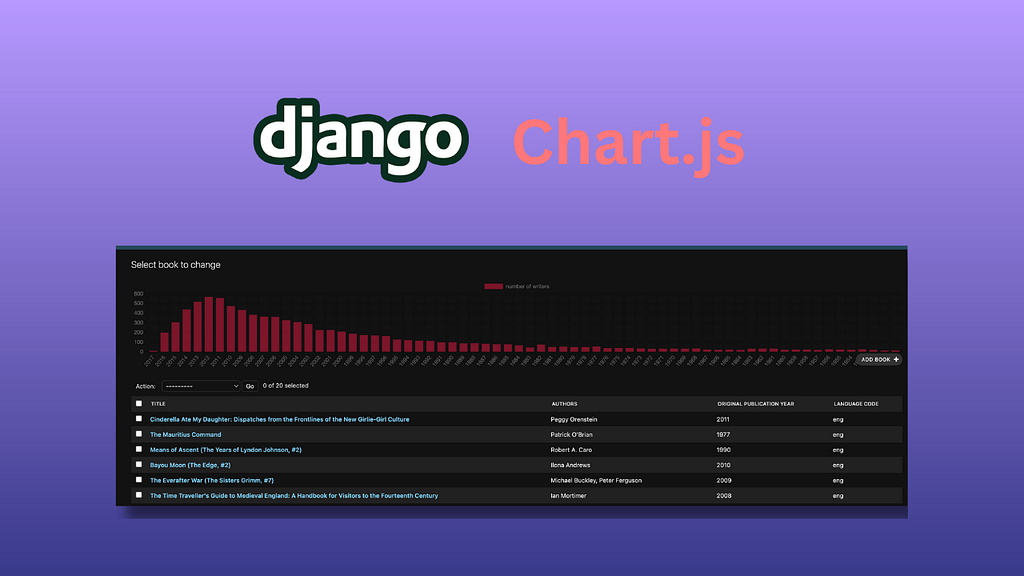1024x576 pixels.
Task: Sort by ORIGINAL PUBLICATION YEAR column header
Action: (x=756, y=404)
